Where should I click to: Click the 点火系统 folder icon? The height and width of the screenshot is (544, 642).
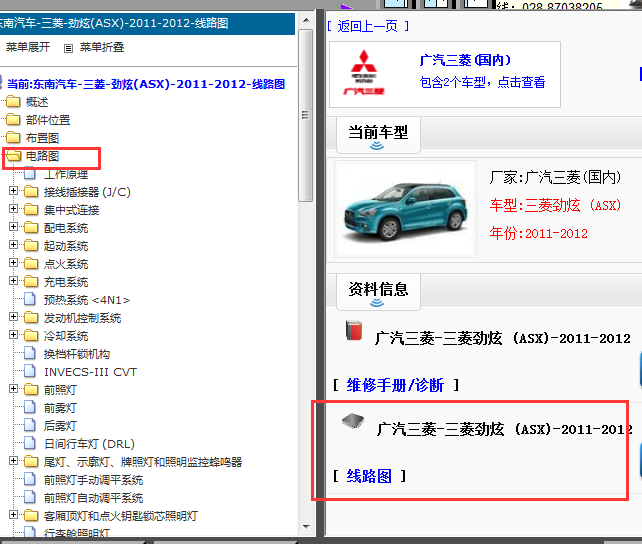point(31,263)
